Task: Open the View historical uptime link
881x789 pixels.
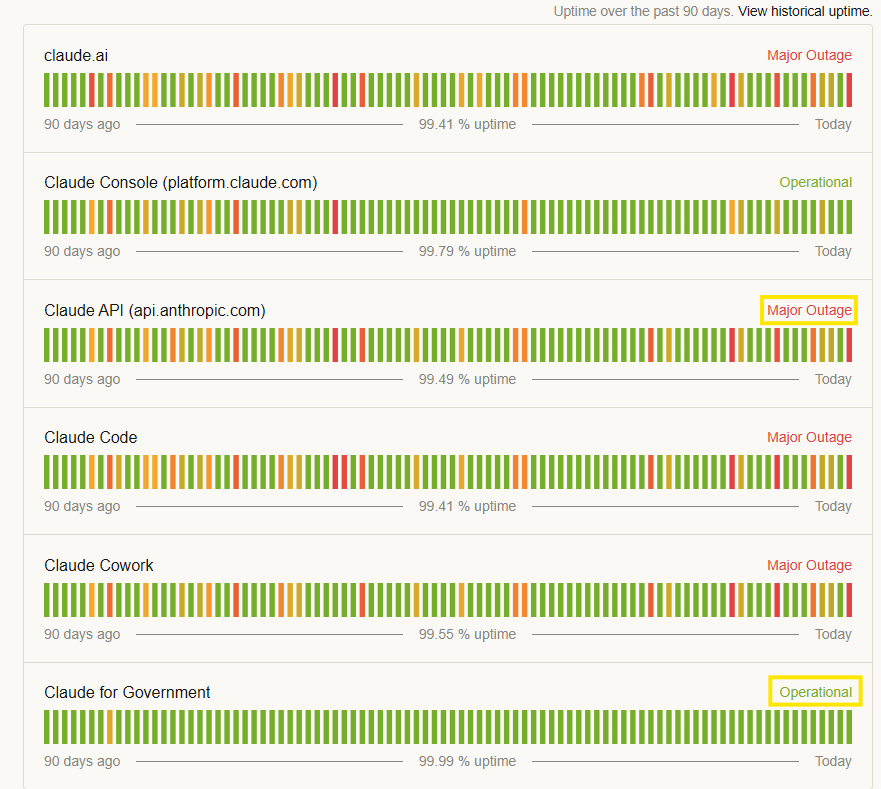Action: coord(805,11)
